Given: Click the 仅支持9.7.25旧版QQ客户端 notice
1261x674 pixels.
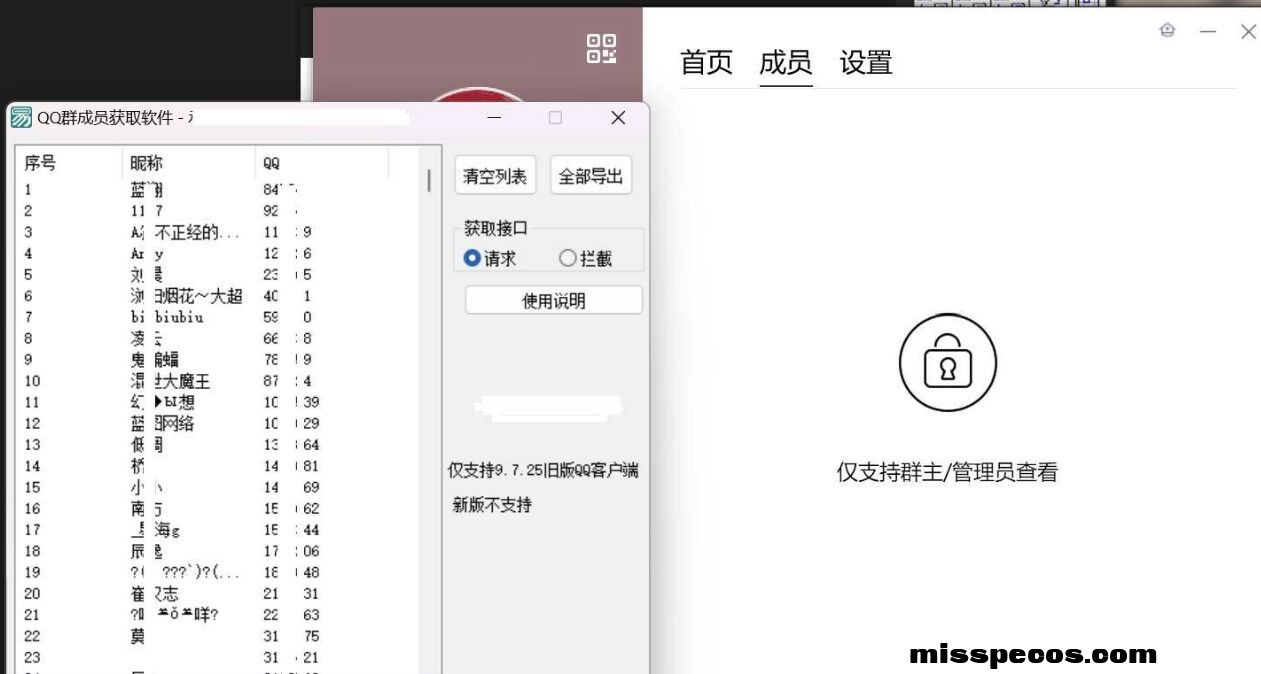Looking at the screenshot, I should click(x=543, y=470).
